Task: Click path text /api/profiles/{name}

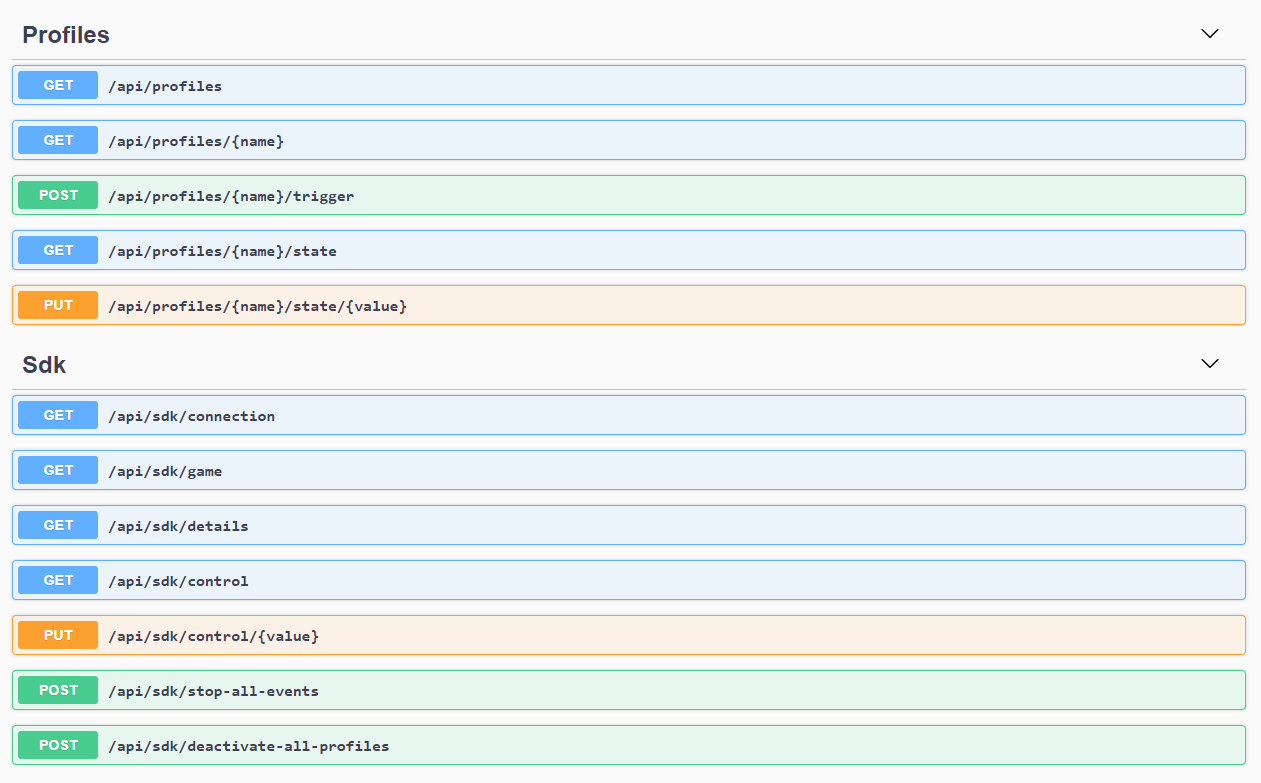Action: 196,141
